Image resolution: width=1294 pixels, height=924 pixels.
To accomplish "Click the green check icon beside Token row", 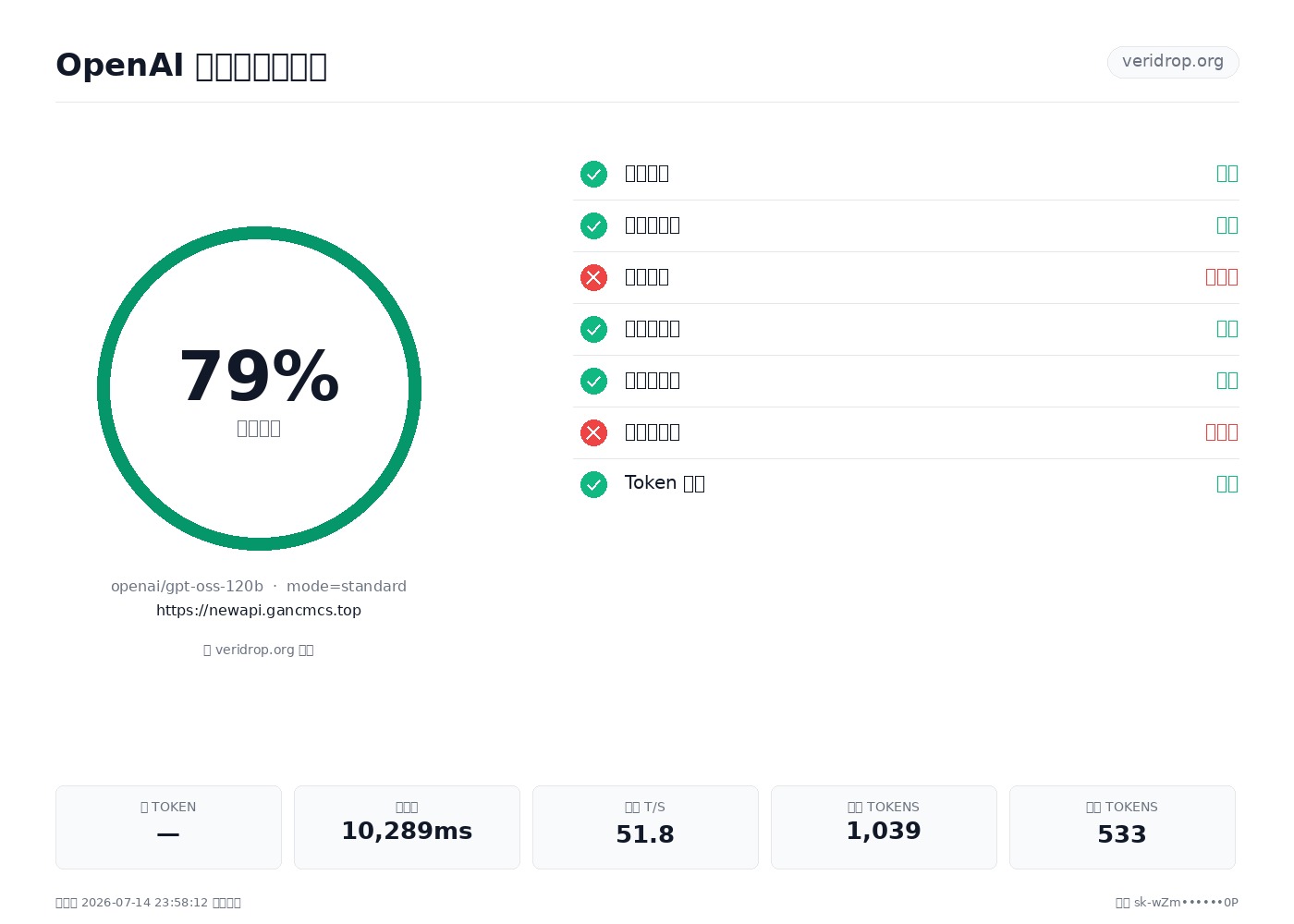I will [x=593, y=484].
